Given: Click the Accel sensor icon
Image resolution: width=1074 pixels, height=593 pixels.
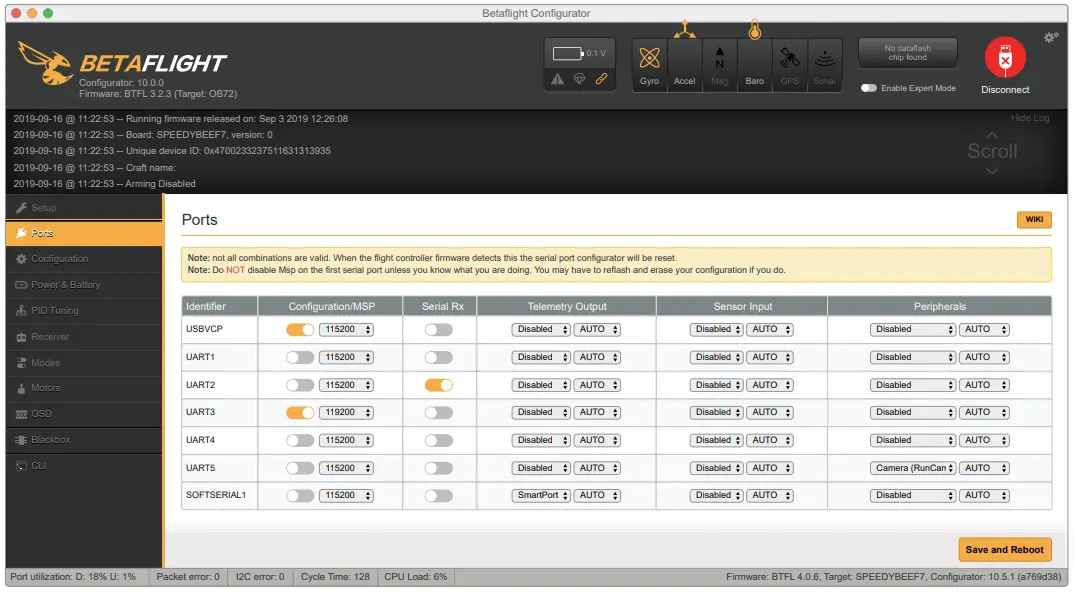Looking at the screenshot, I should tap(684, 30).
